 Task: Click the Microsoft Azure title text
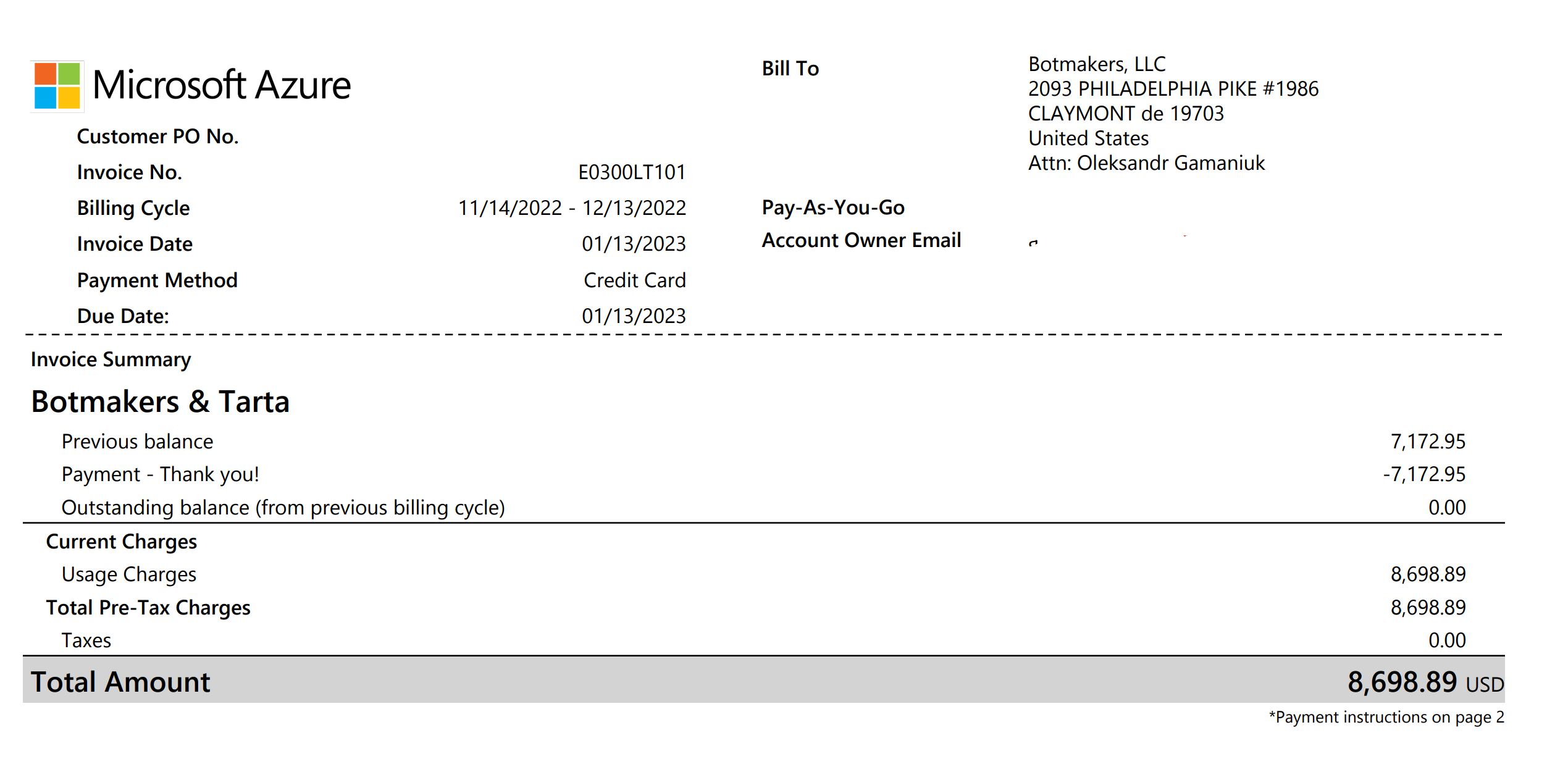tap(221, 85)
